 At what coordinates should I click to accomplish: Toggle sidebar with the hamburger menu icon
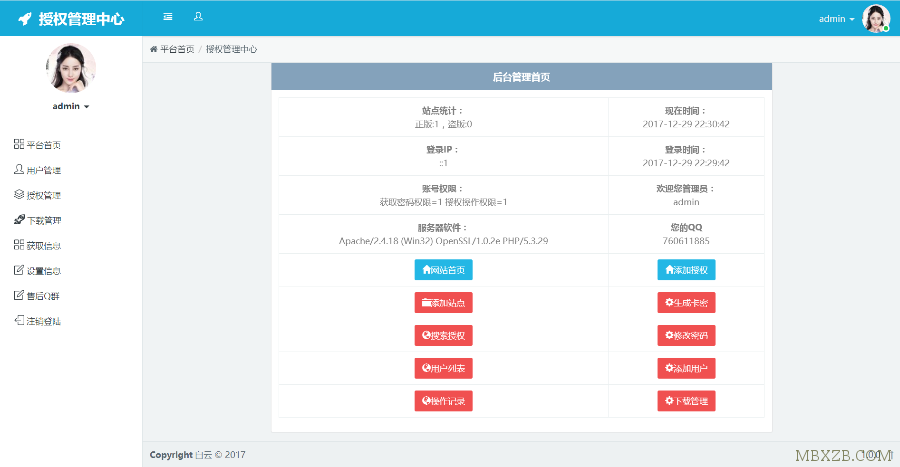pyautogui.click(x=168, y=17)
